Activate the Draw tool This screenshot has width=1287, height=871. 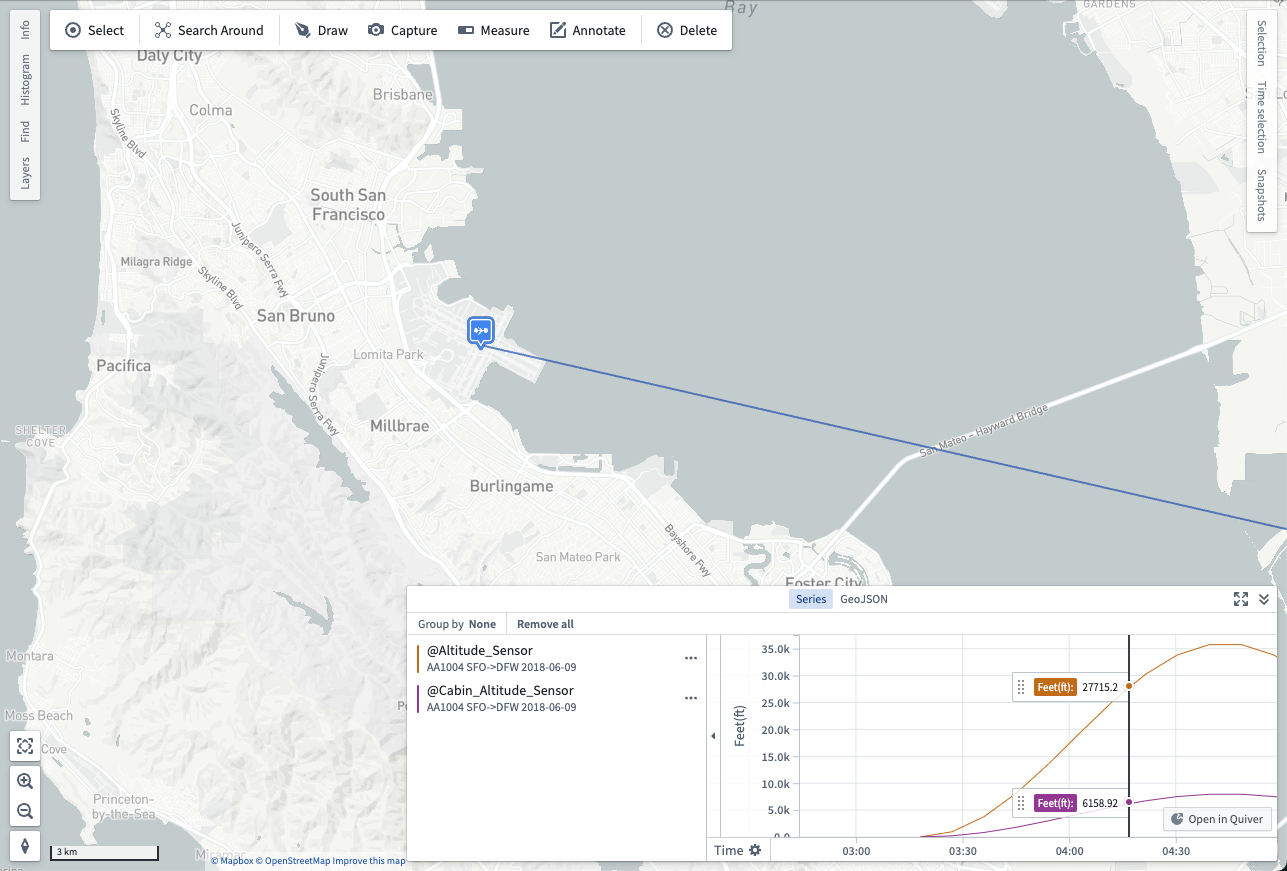coord(321,30)
